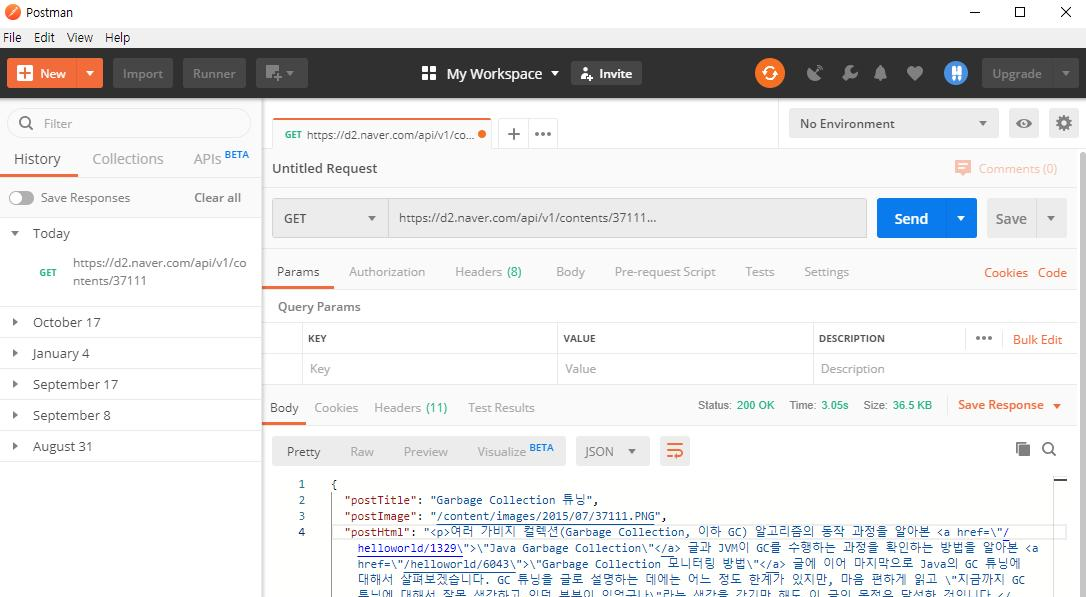
Task: Open manage environments gear icon
Action: point(1064,123)
